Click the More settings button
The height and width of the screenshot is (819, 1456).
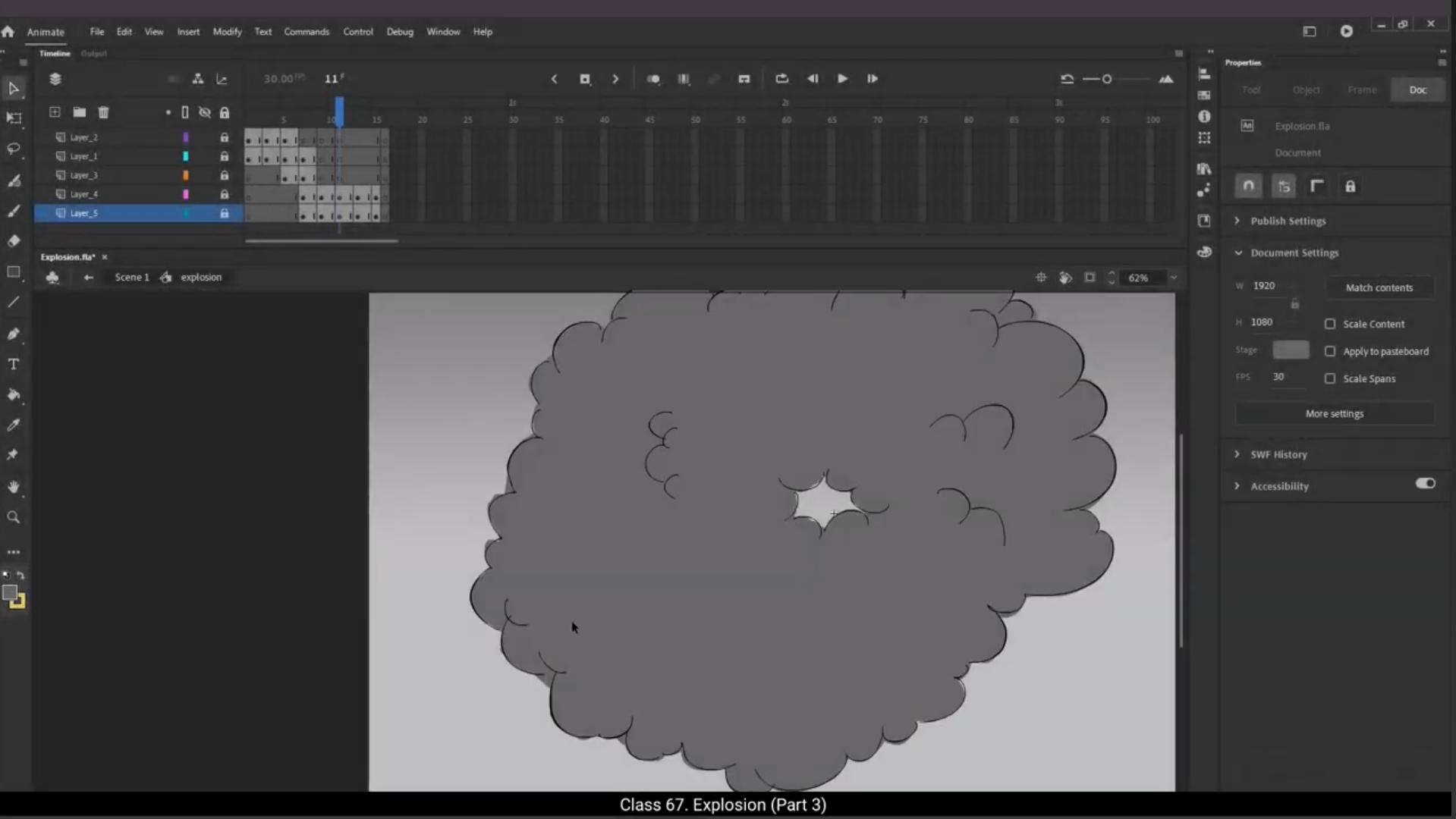pos(1334,413)
